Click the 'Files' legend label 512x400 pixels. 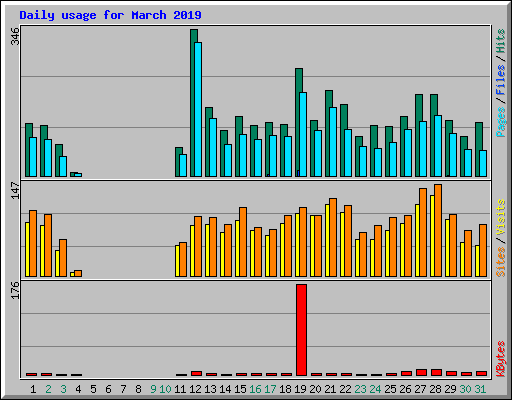pyautogui.click(x=500, y=79)
